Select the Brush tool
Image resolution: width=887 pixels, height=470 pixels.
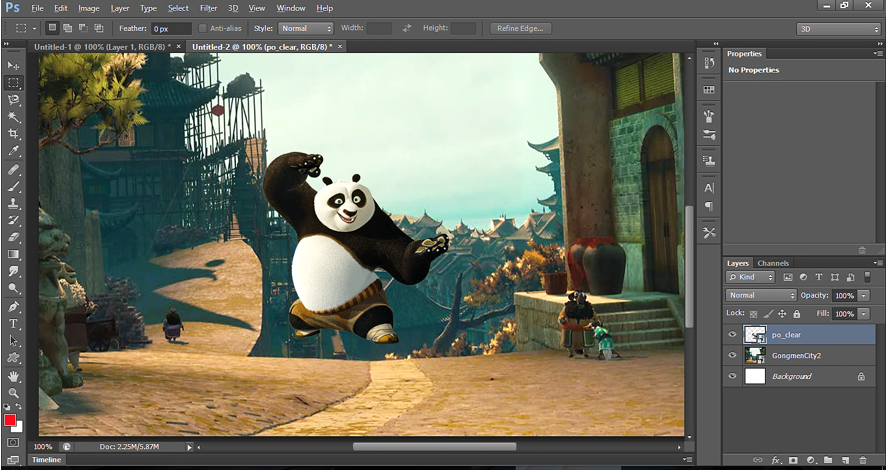[14, 187]
